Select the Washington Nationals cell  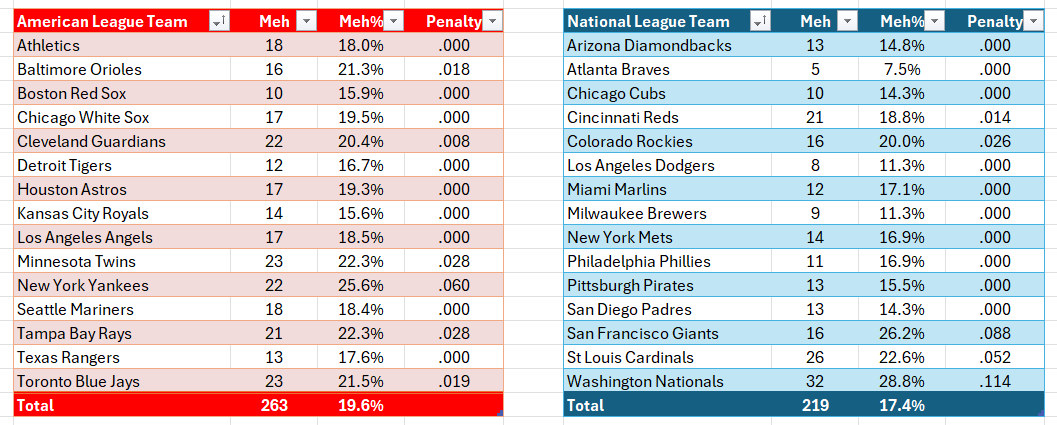[664, 381]
